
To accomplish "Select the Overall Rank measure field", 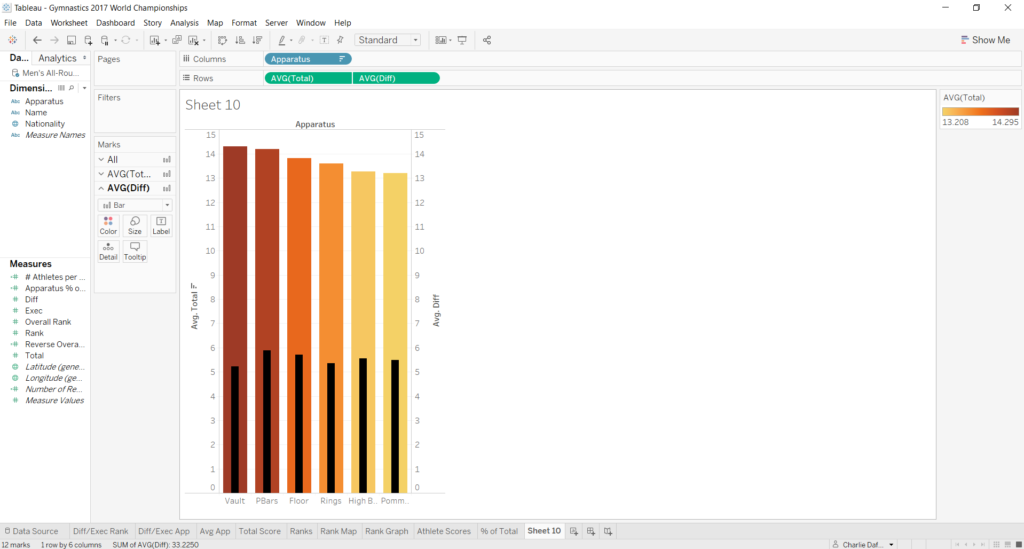I will click(48, 322).
